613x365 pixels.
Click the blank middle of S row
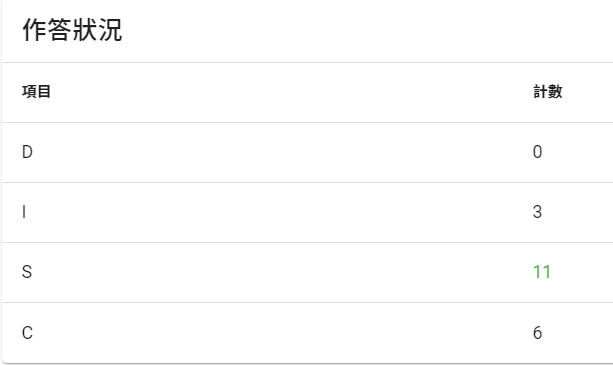(281, 272)
